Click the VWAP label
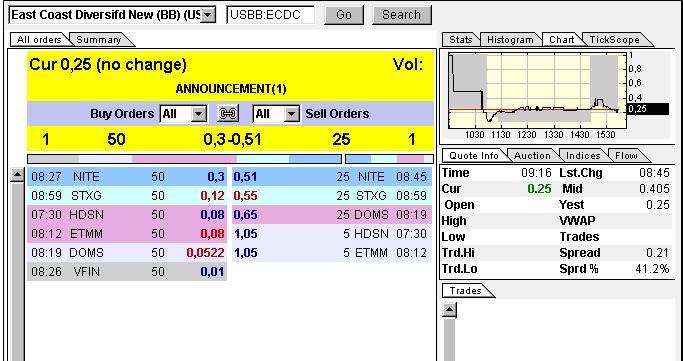Image resolution: width=683 pixels, height=361 pixels. pyautogui.click(x=577, y=221)
